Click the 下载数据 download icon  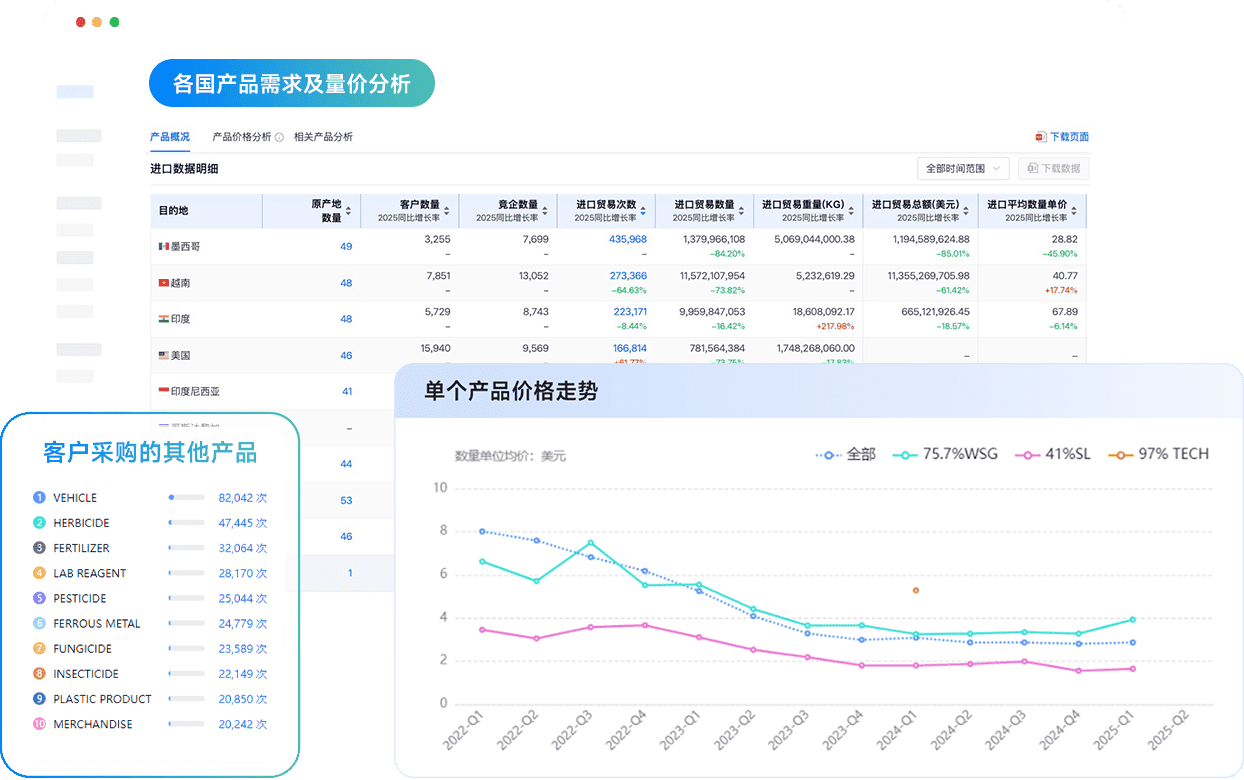click(1034, 168)
